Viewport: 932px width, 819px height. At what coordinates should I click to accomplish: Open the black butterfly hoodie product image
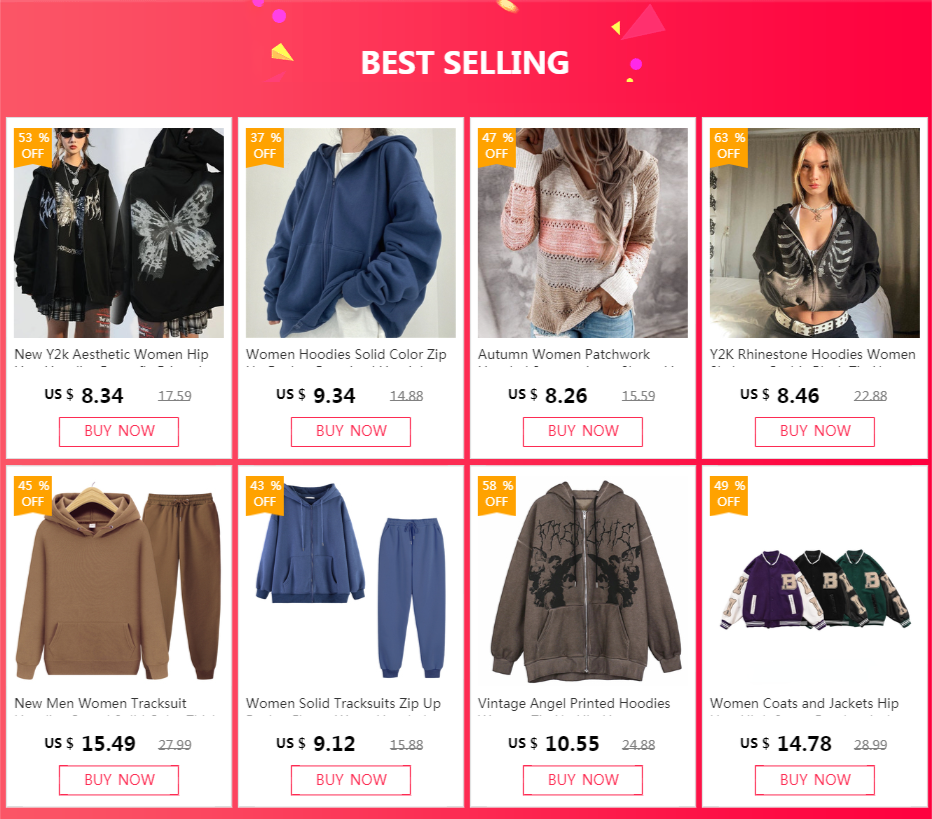point(119,233)
